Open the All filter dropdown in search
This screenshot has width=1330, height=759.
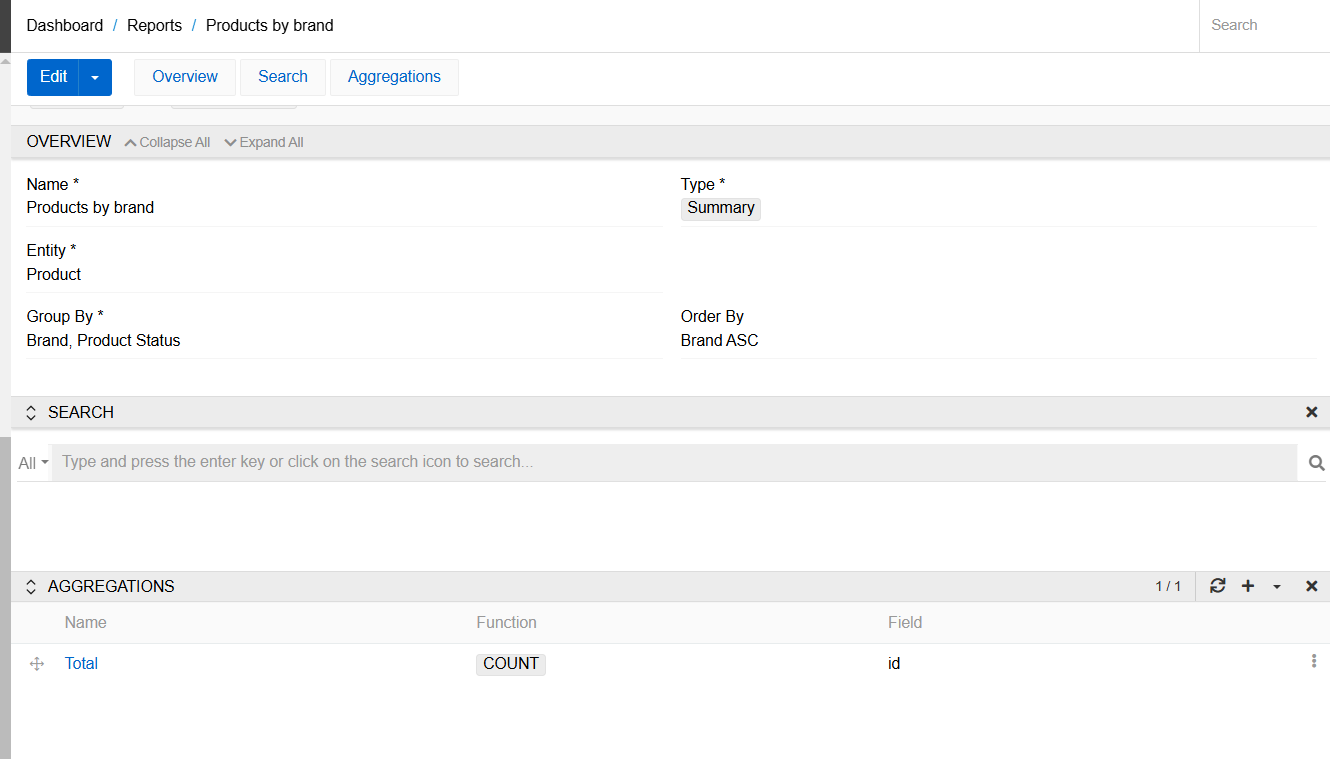[x=33, y=463]
